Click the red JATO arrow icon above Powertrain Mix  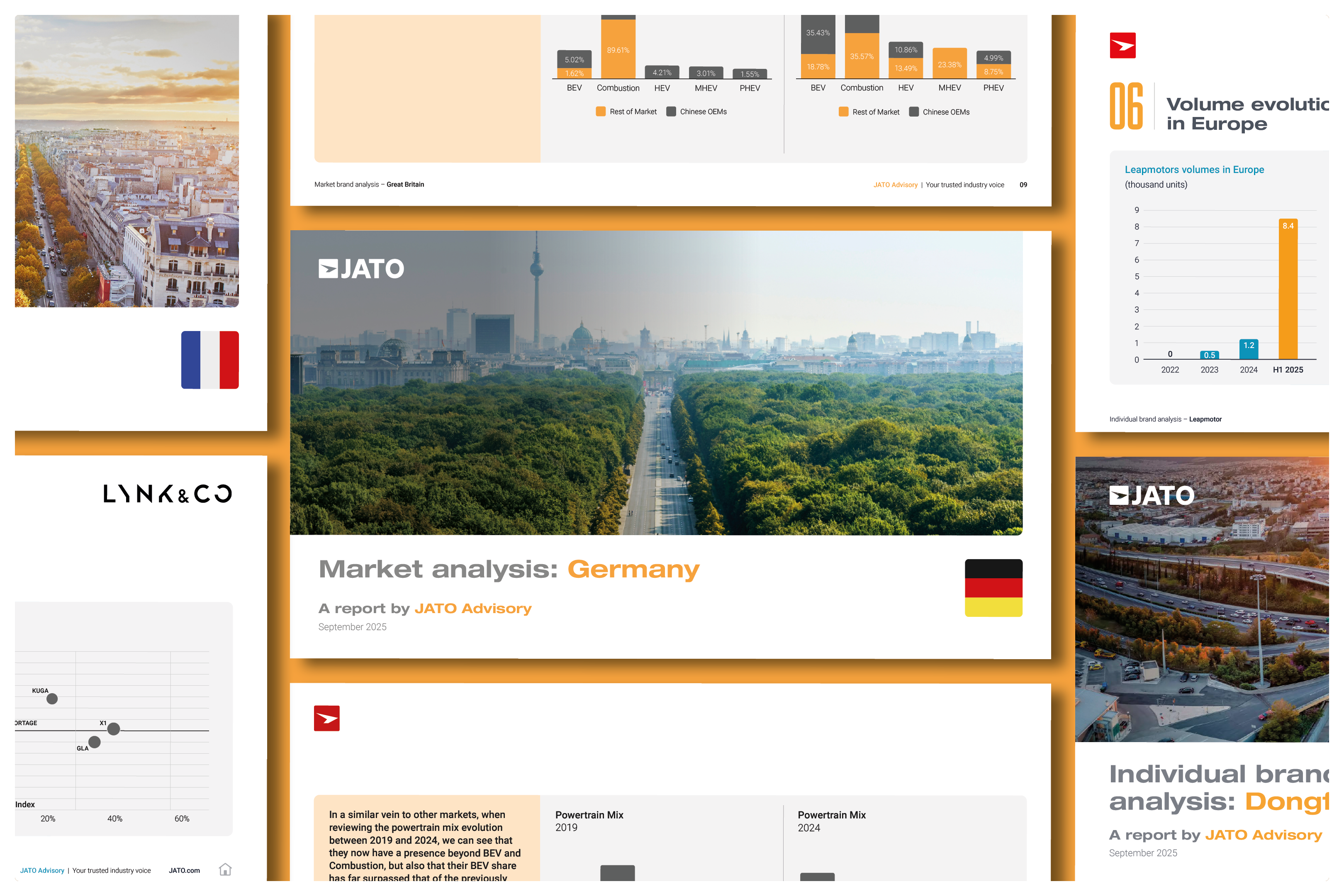pyautogui.click(x=327, y=718)
